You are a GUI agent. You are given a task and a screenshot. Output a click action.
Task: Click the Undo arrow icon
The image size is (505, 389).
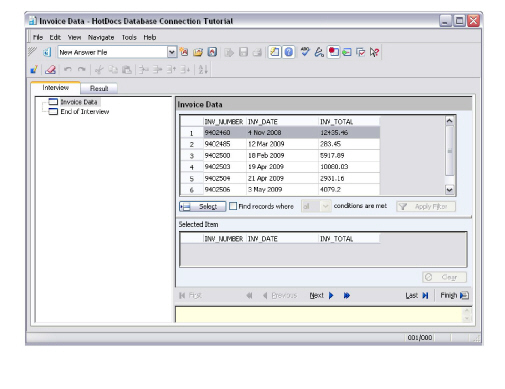tap(68, 70)
